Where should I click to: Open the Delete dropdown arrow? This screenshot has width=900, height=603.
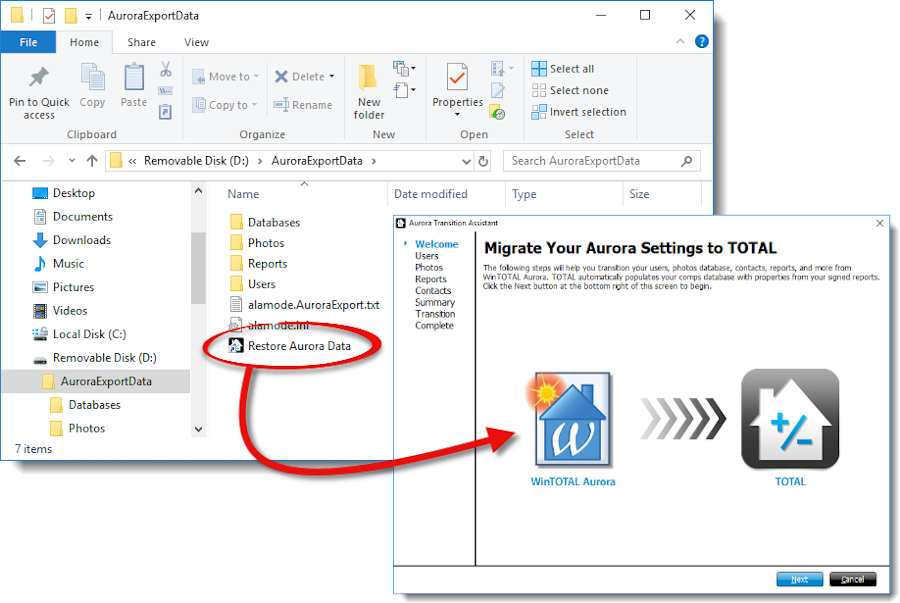pyautogui.click(x=332, y=76)
